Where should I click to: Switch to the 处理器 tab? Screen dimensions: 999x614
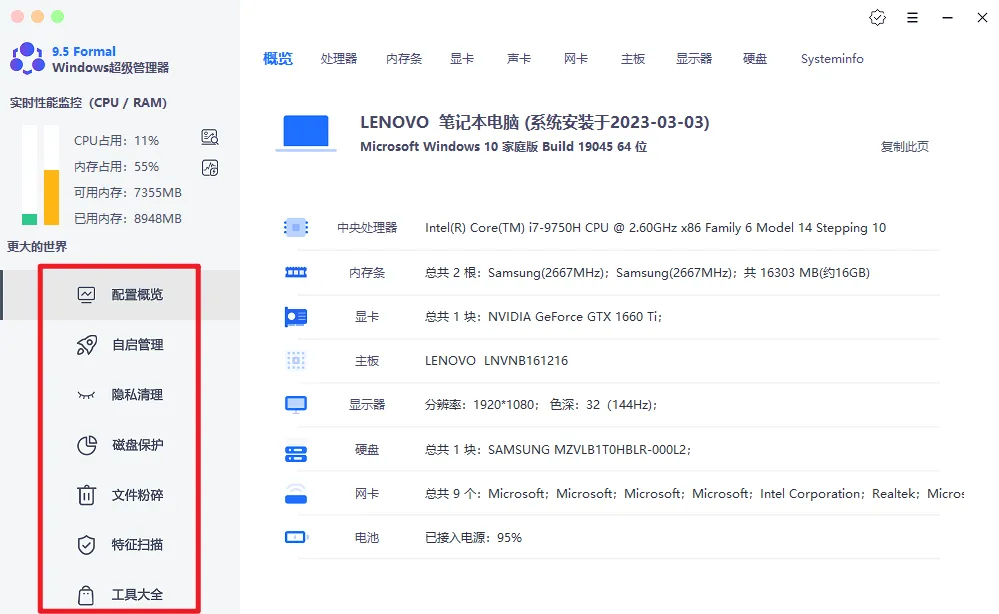tap(339, 59)
